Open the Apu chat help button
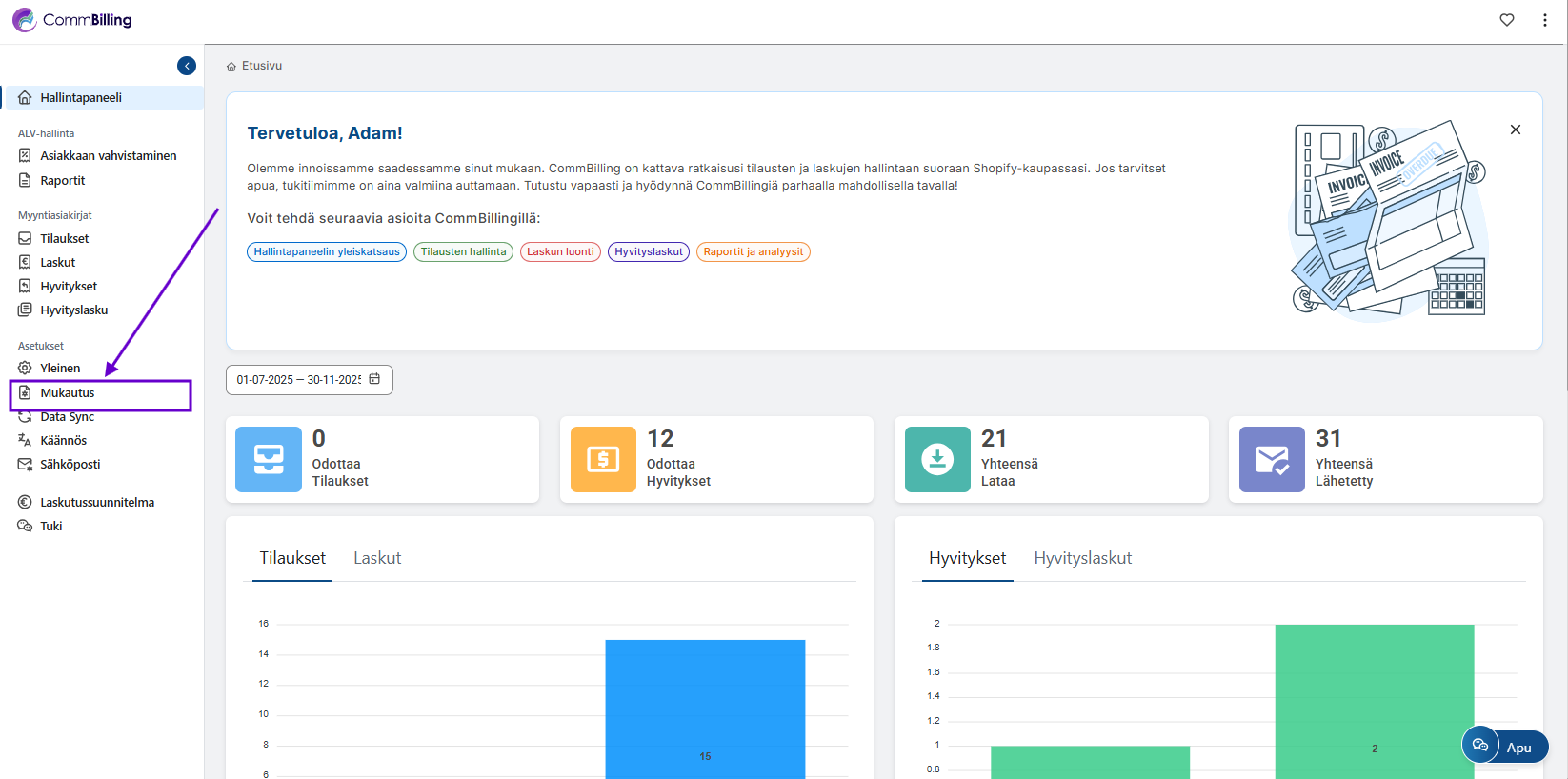 click(x=1505, y=747)
